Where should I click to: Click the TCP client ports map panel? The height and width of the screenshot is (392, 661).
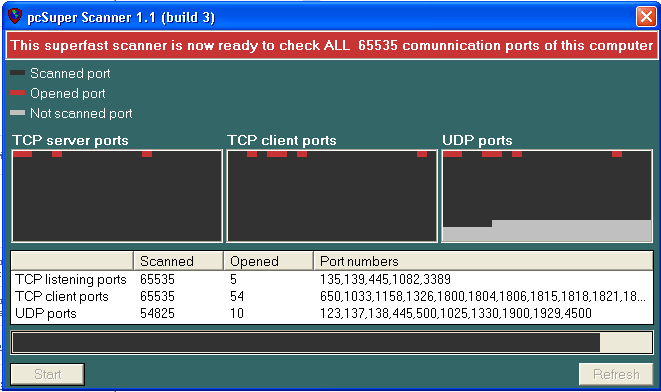coord(332,196)
